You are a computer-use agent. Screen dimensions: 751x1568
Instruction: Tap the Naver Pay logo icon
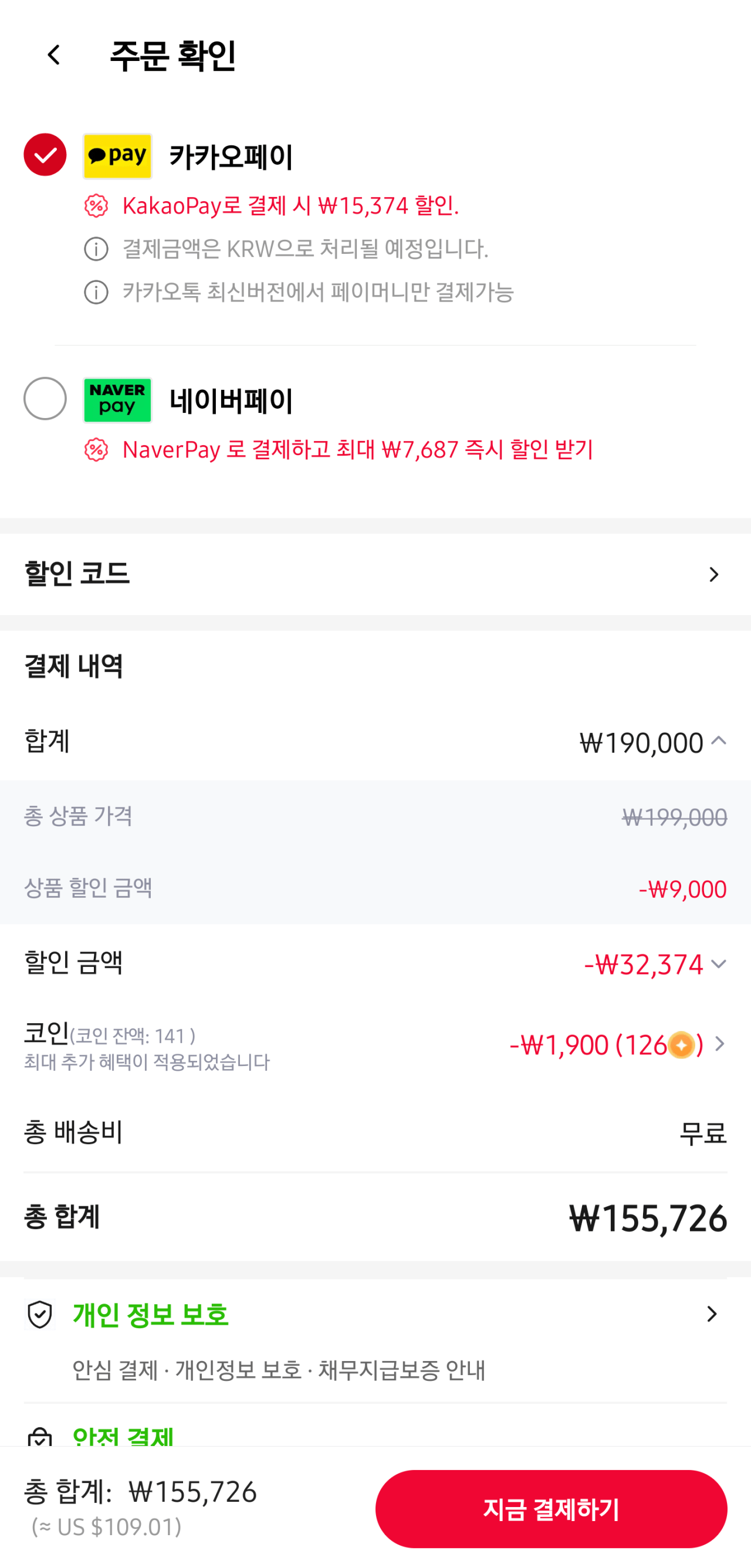tap(117, 400)
